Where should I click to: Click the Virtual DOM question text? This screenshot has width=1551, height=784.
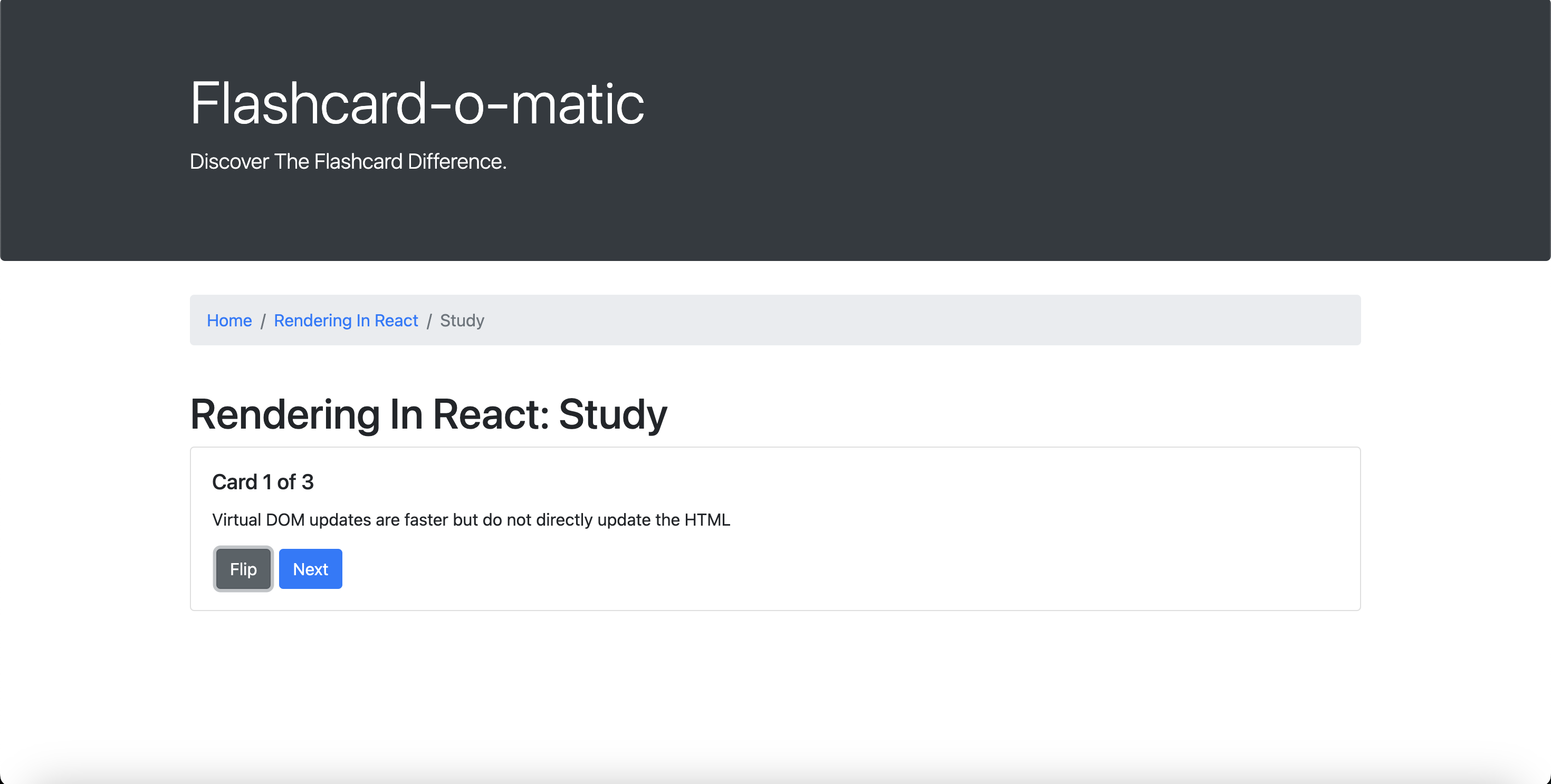tap(471, 520)
